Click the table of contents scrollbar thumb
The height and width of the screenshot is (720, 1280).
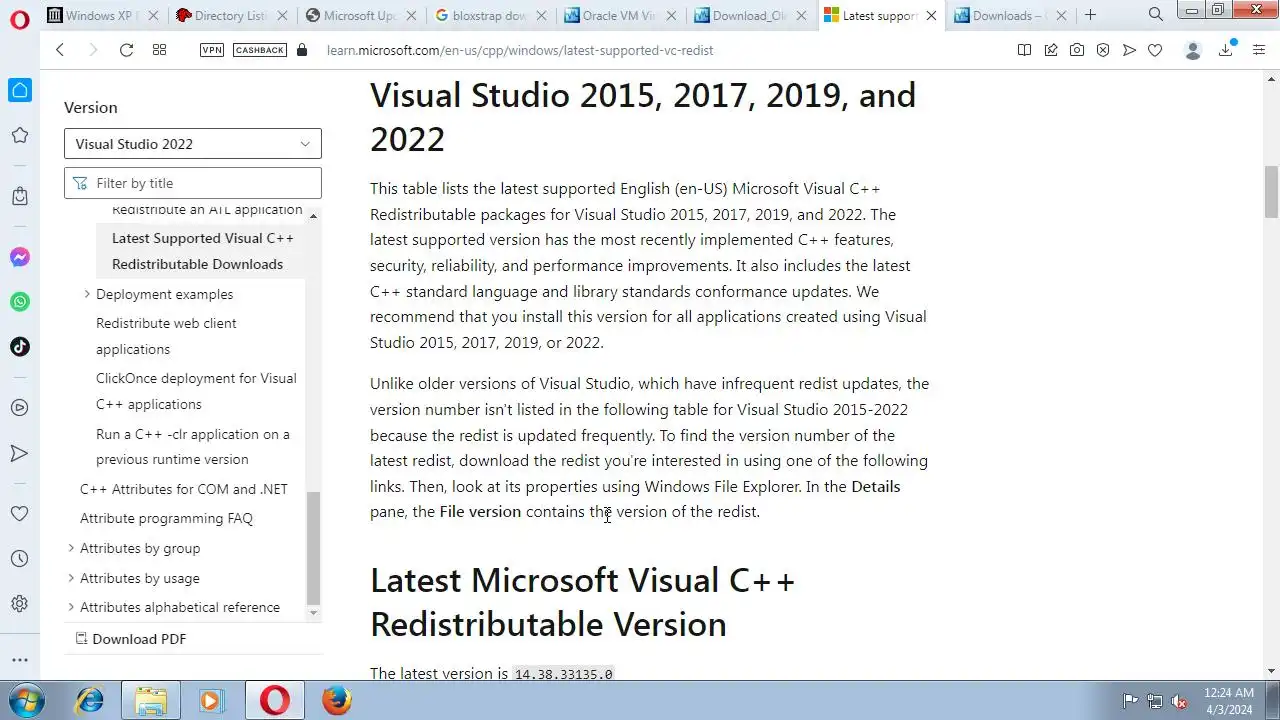point(313,548)
